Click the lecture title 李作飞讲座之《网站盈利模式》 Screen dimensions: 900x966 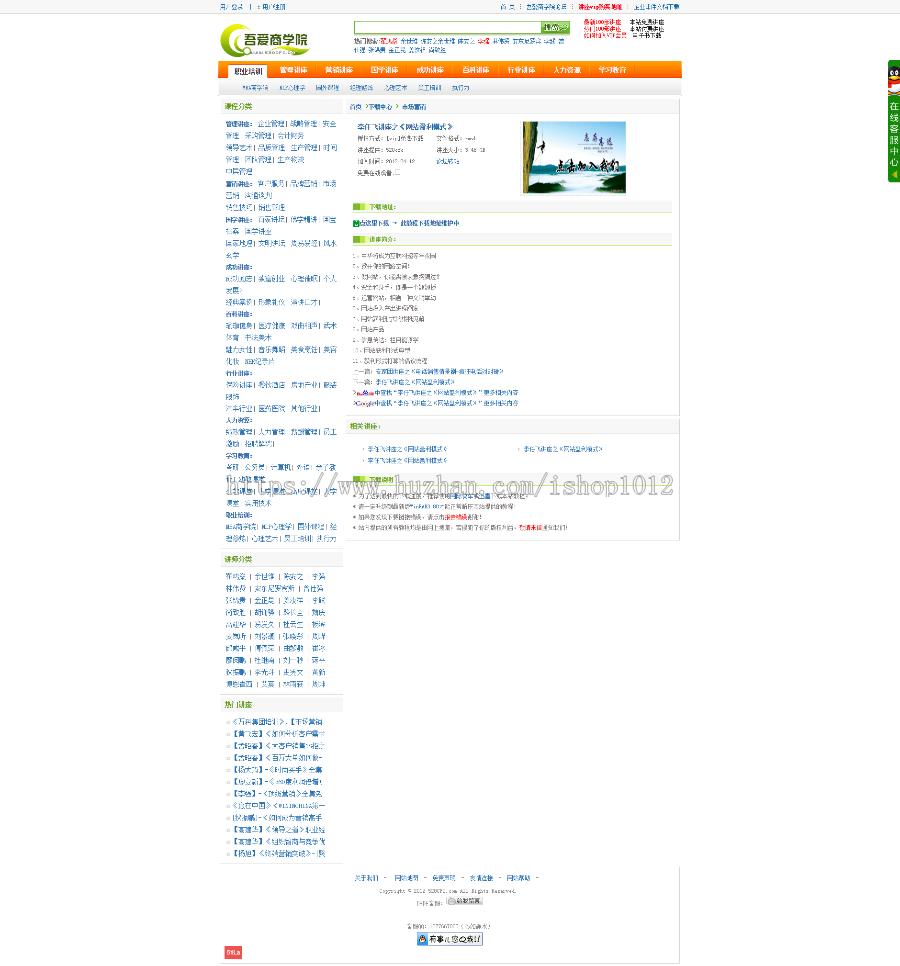[x=405, y=126]
